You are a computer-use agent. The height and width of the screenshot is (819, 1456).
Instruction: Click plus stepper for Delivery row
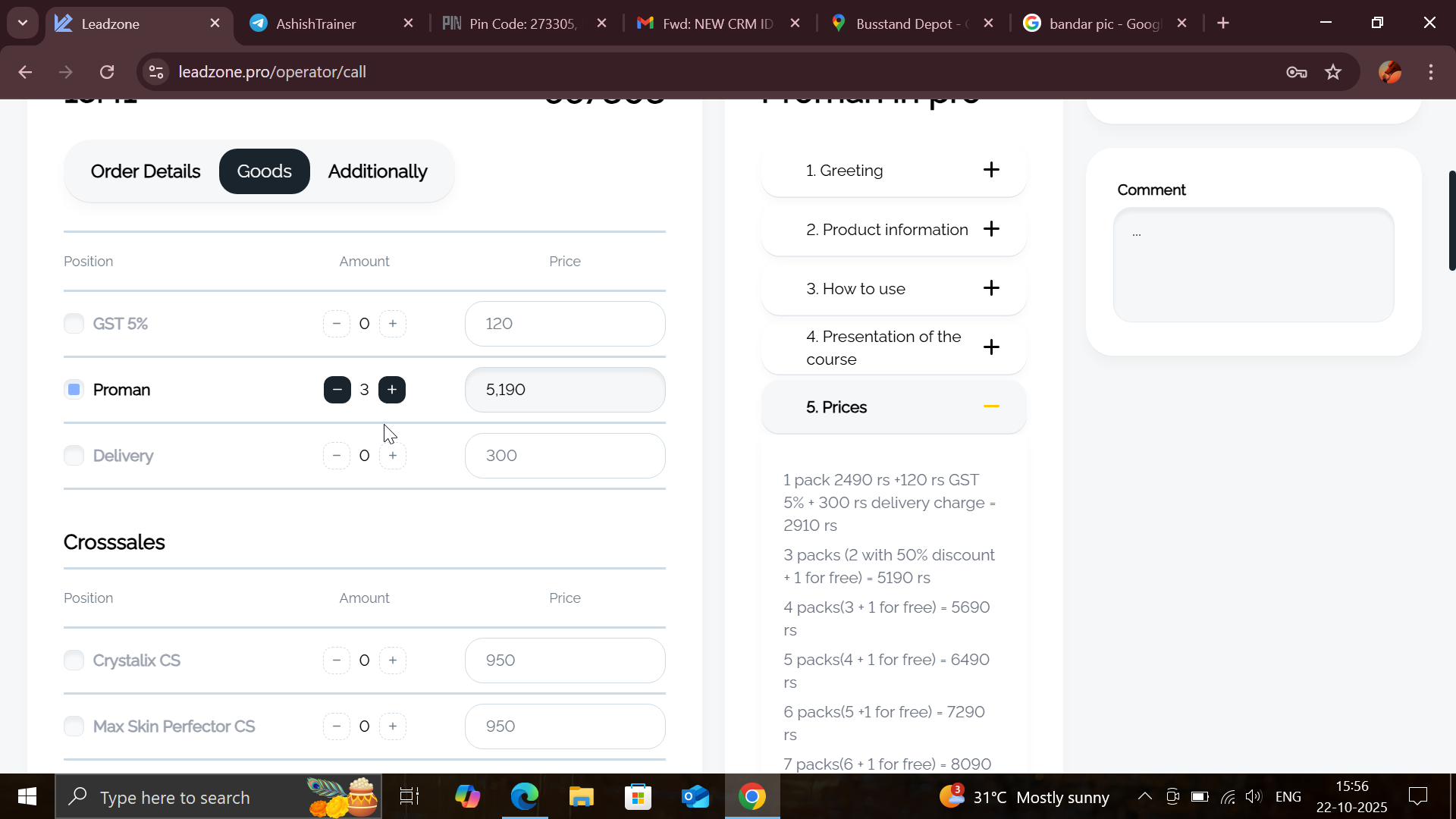point(392,456)
